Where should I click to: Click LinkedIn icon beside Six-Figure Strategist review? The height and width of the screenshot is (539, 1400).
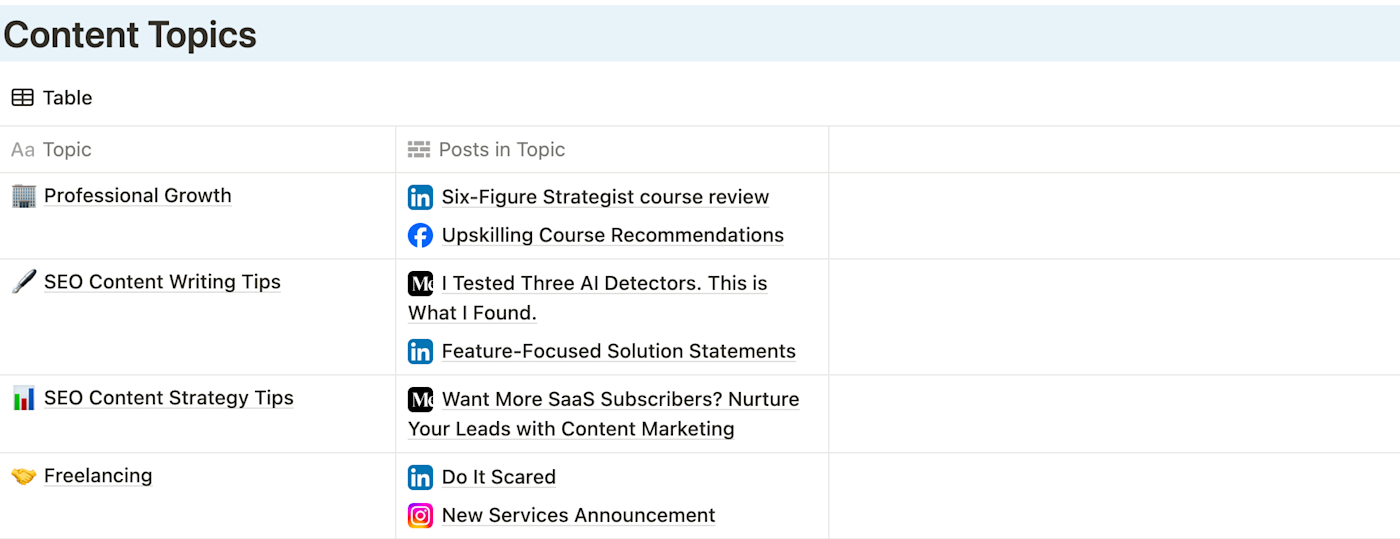coord(420,198)
